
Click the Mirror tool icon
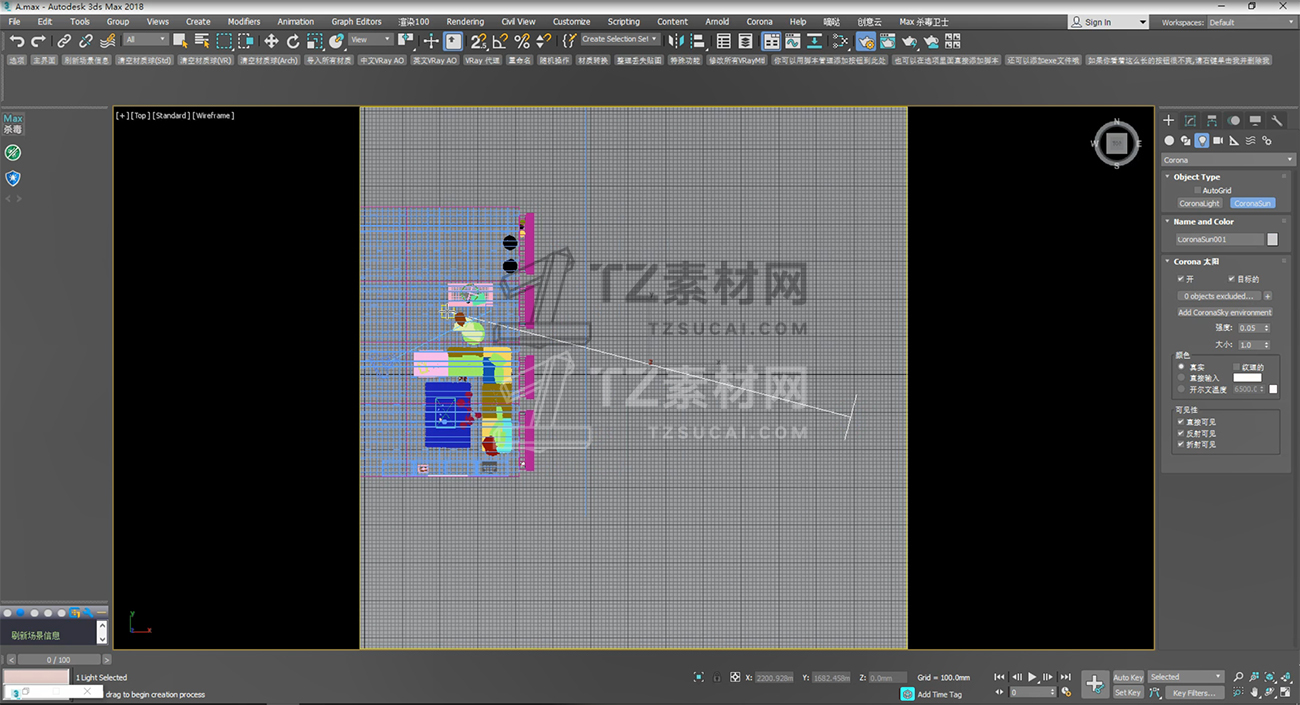click(676, 41)
